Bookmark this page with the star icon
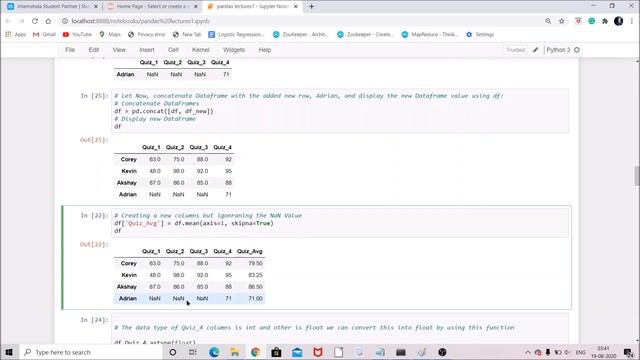Viewport: 640px width, 360px height. (562, 21)
